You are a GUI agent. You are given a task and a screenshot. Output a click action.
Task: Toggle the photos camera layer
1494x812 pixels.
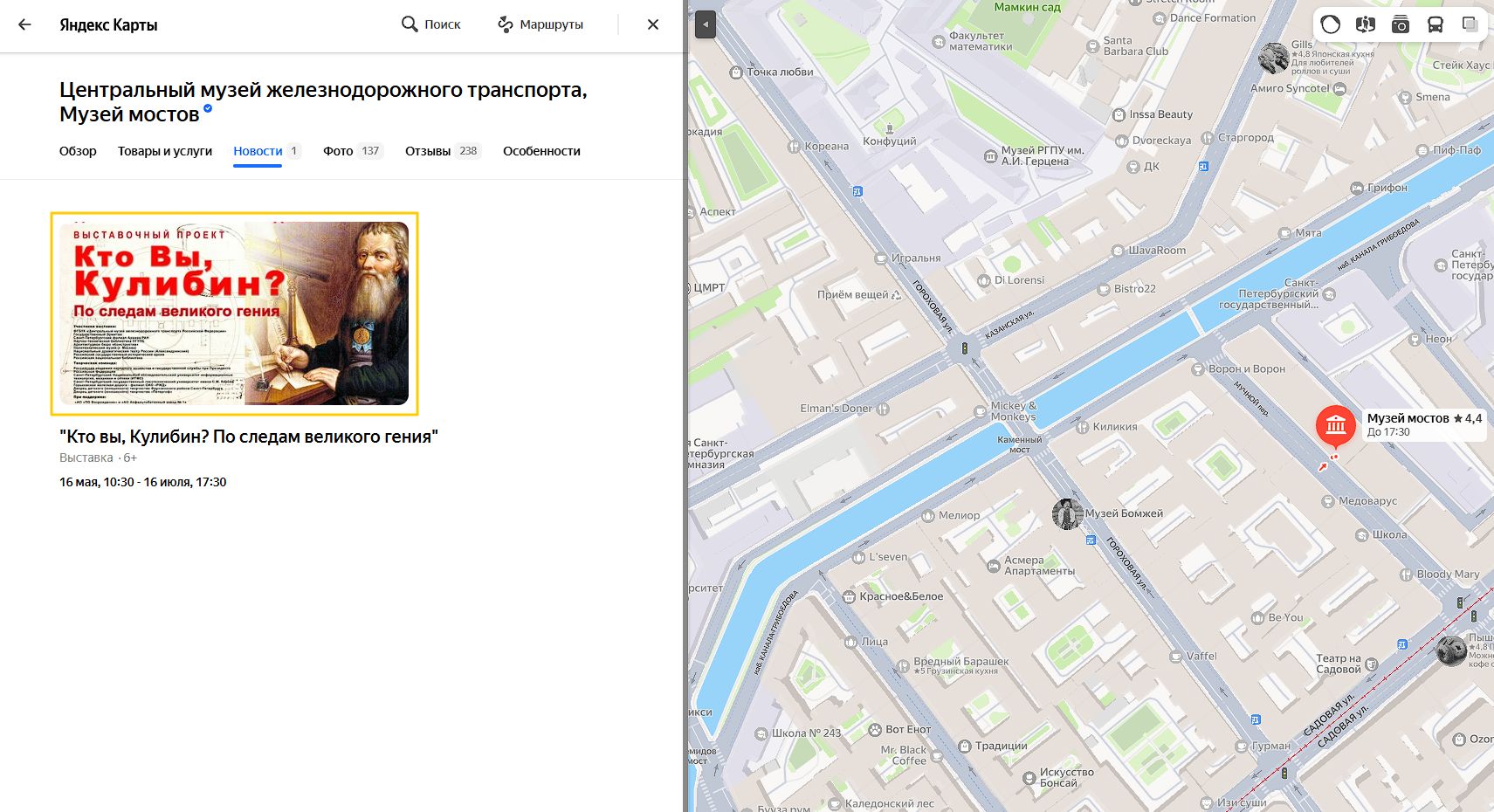1401,24
